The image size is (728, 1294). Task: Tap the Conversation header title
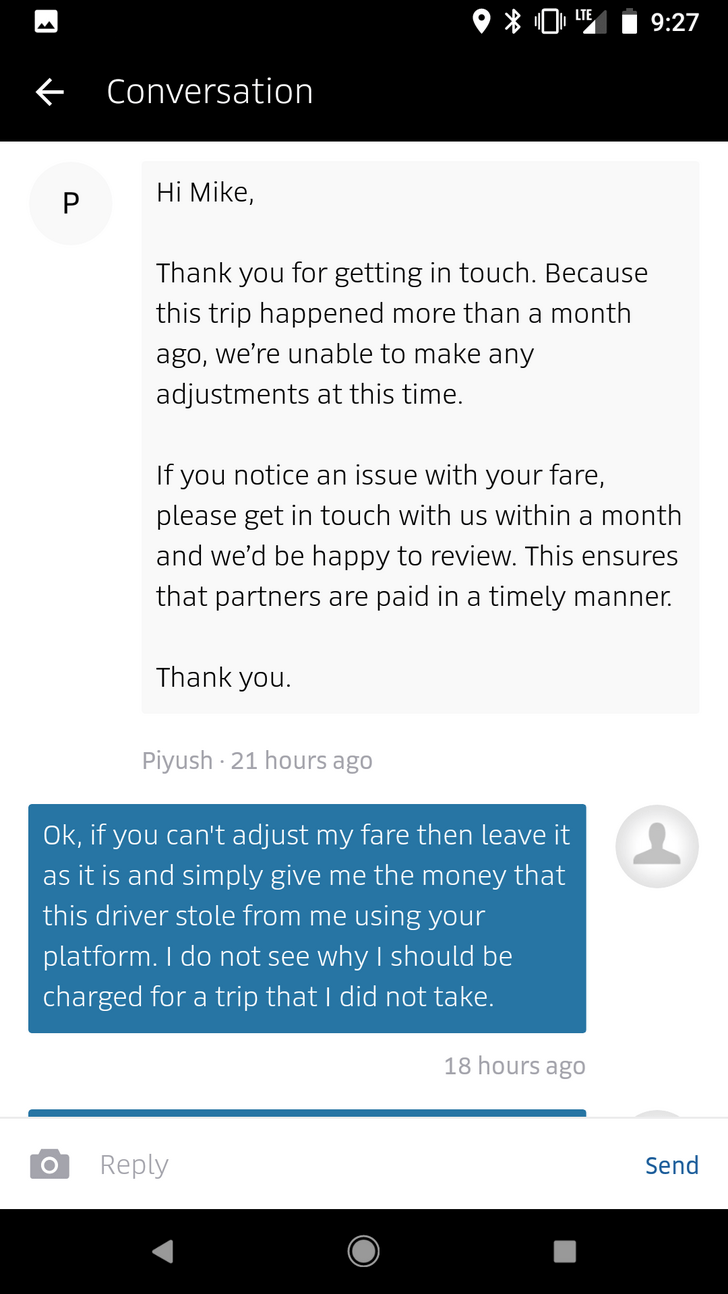click(210, 92)
